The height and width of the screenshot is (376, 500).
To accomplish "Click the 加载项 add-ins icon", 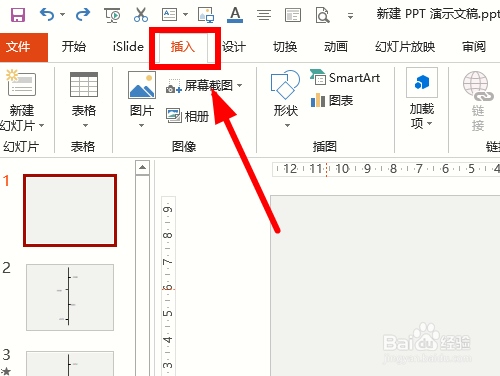I will (x=422, y=83).
